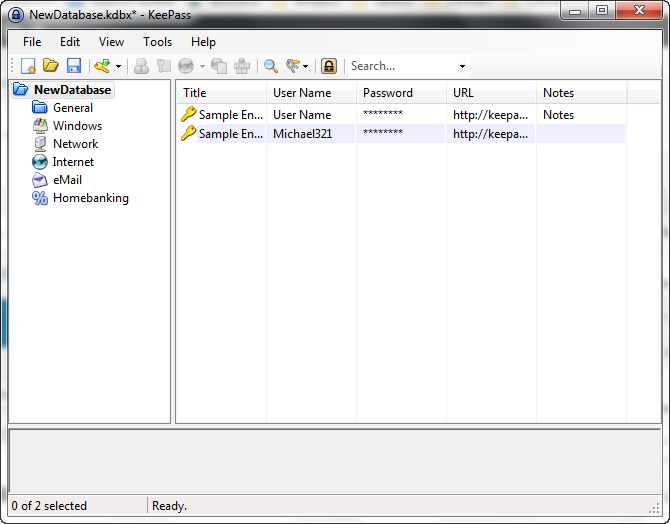Screen dimensions: 670x524
Task: Click in the Search text field
Action: (400, 66)
